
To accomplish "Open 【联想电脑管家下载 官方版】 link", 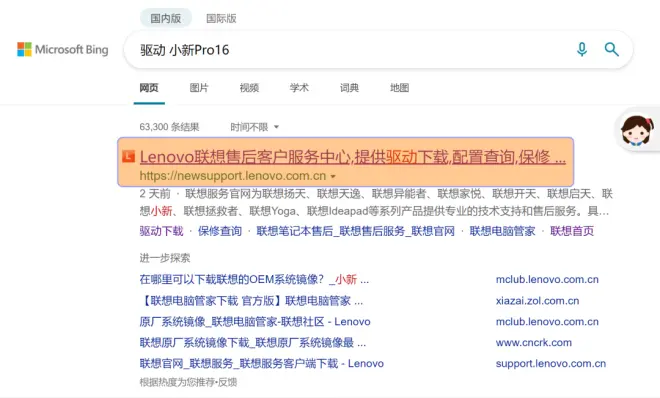I will click(x=251, y=300).
